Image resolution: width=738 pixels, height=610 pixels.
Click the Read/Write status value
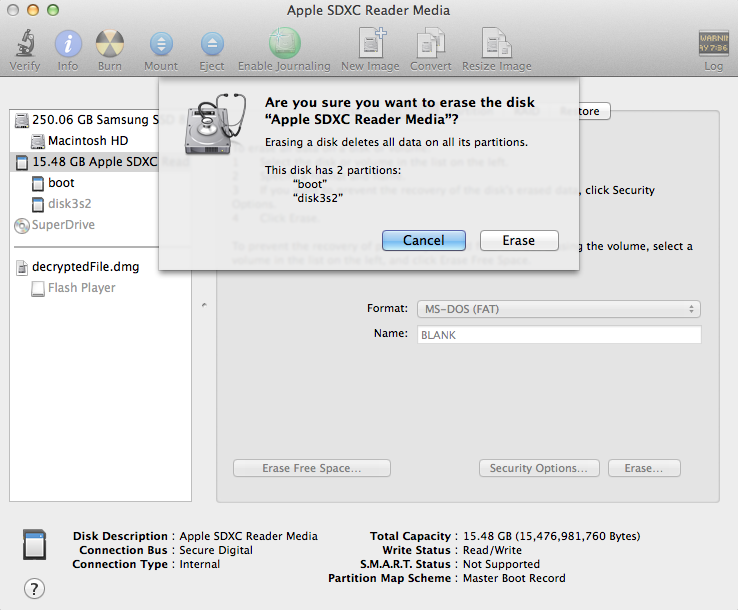point(492,550)
